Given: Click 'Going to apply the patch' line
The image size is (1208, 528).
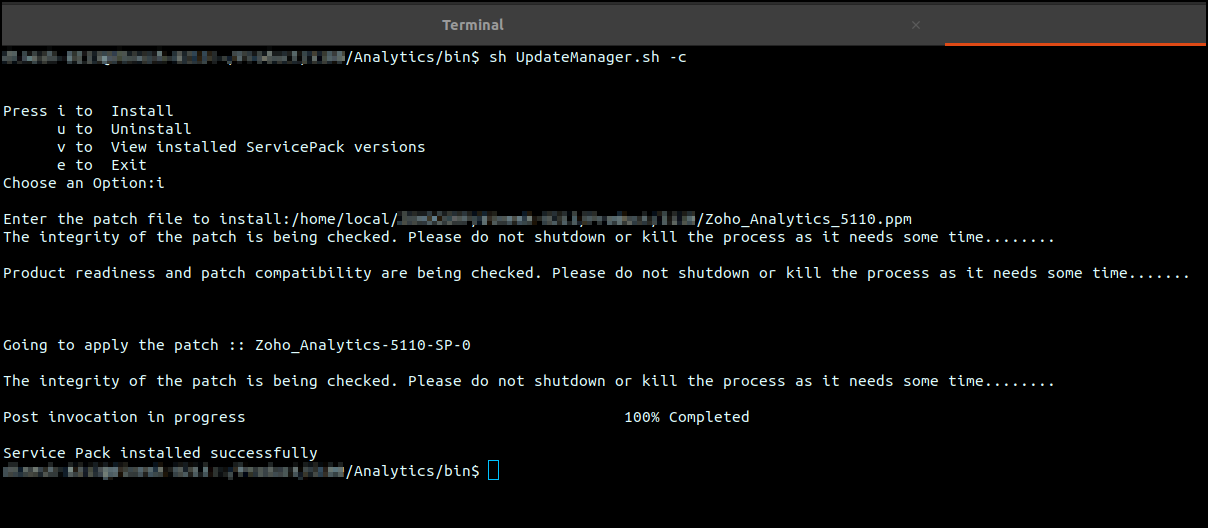Looking at the screenshot, I should click(237, 345).
